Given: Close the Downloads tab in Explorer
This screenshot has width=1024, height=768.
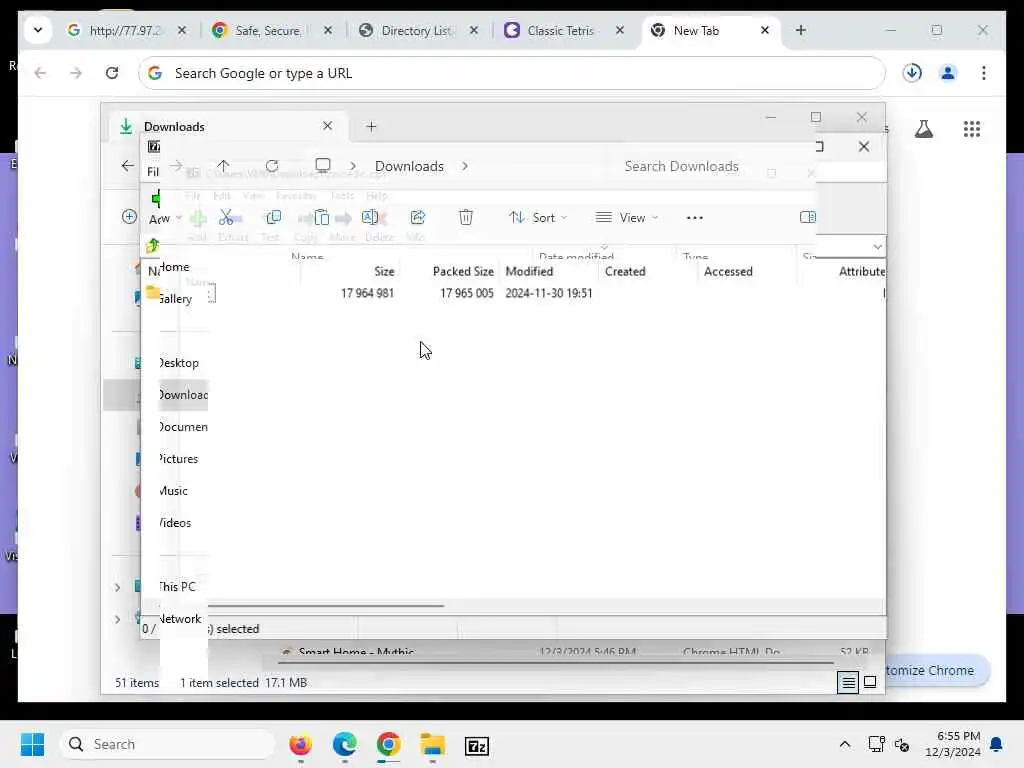Looking at the screenshot, I should tap(327, 126).
